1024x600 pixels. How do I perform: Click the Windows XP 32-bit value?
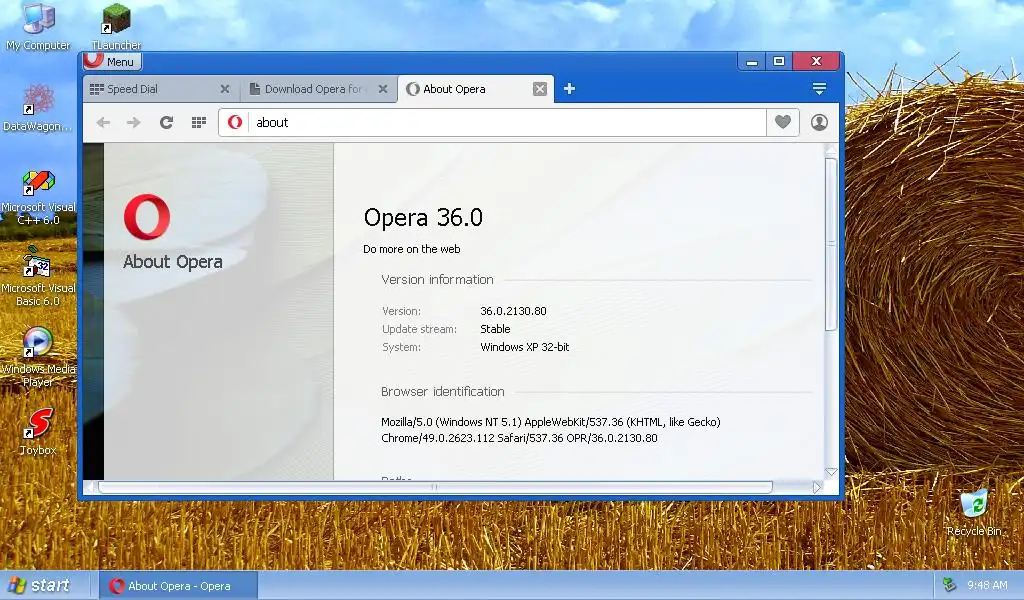[x=524, y=347]
